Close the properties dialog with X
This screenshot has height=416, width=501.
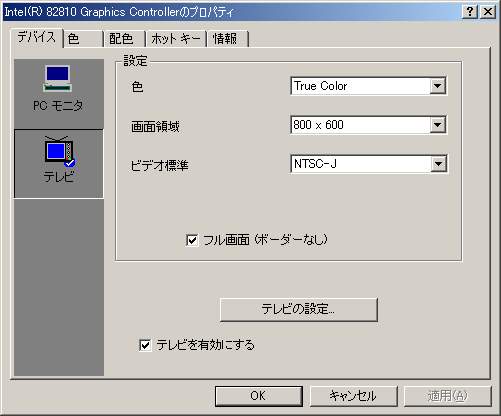(x=488, y=12)
